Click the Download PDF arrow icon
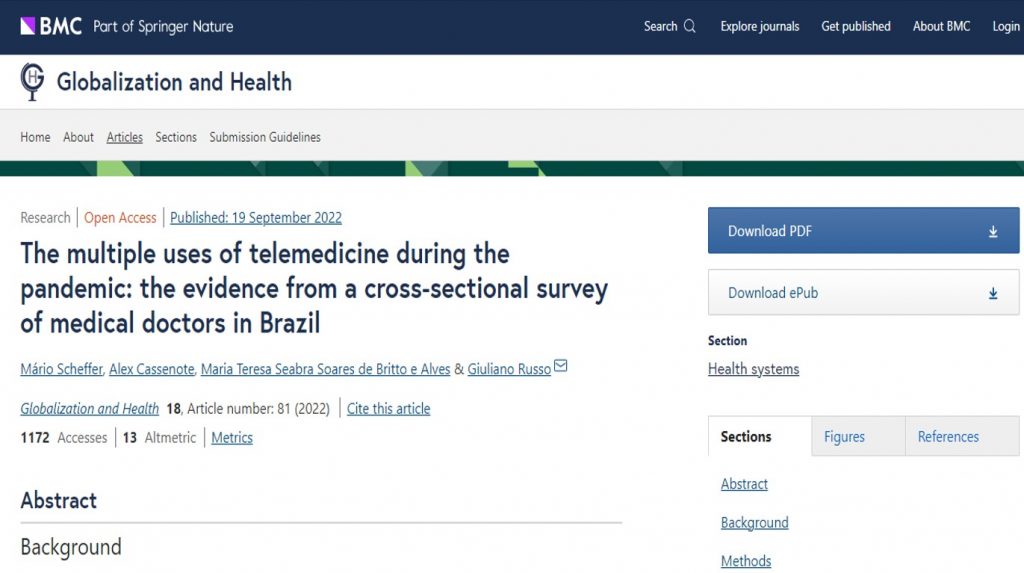This screenshot has width=1024, height=573. pos(993,232)
